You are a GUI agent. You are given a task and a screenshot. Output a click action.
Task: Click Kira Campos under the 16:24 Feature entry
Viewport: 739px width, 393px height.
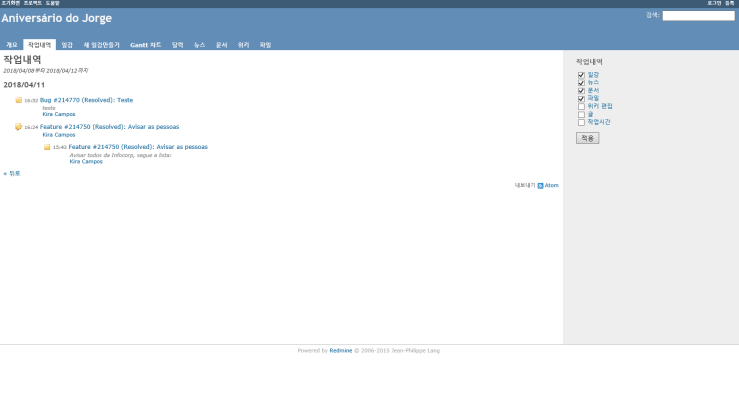pyautogui.click(x=59, y=135)
